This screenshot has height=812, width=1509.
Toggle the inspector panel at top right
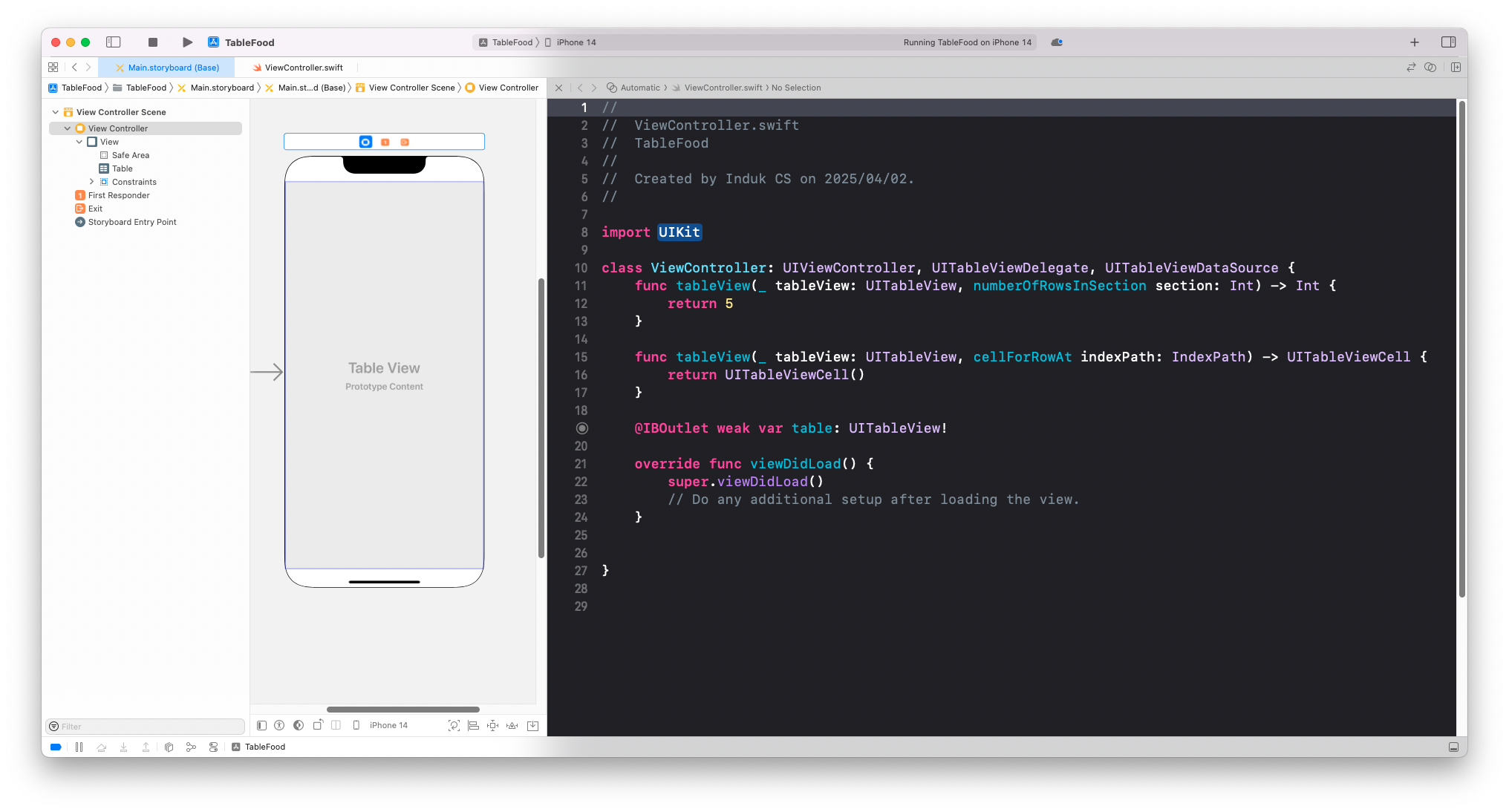(x=1447, y=42)
